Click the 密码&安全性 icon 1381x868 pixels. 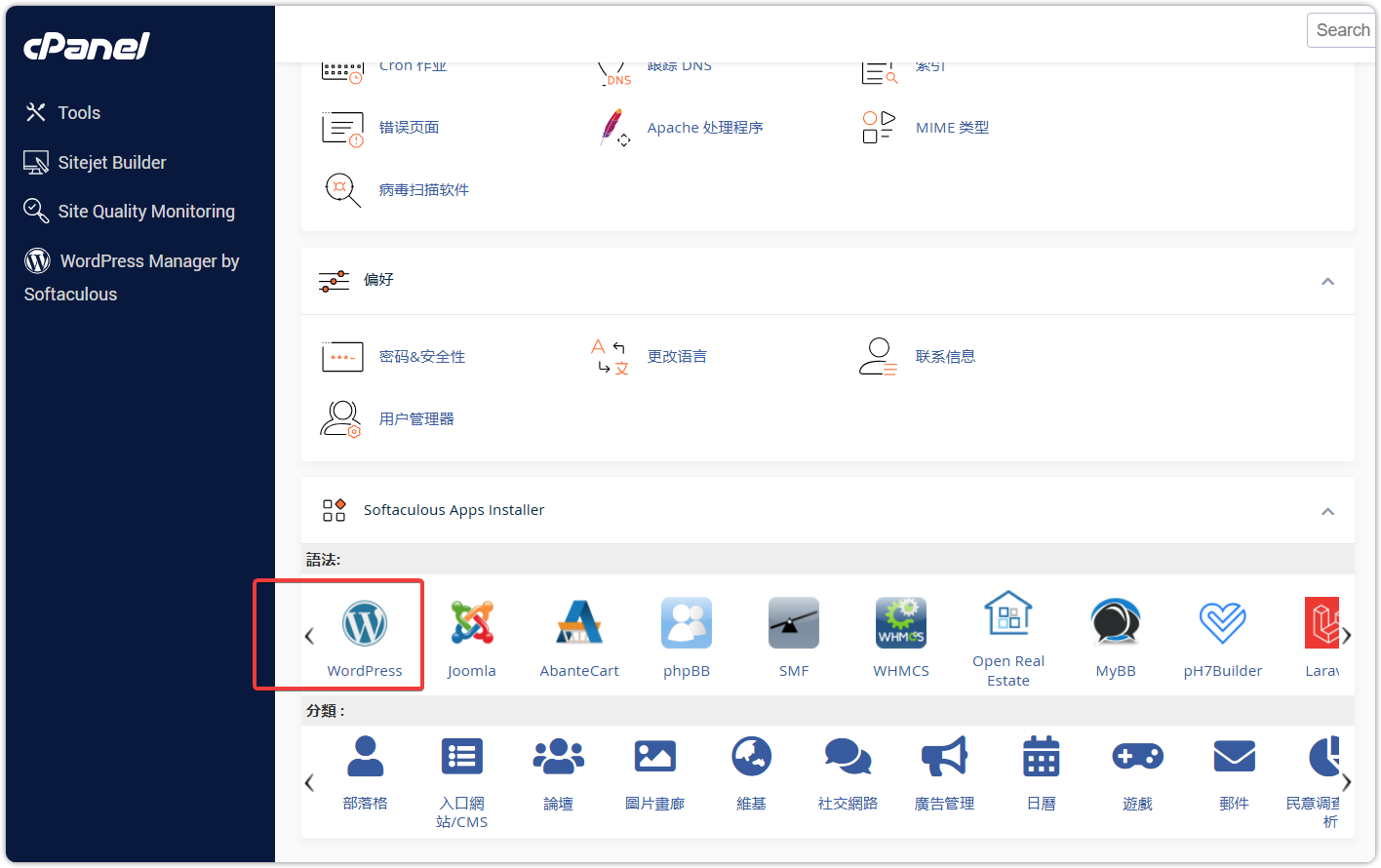[x=342, y=357]
